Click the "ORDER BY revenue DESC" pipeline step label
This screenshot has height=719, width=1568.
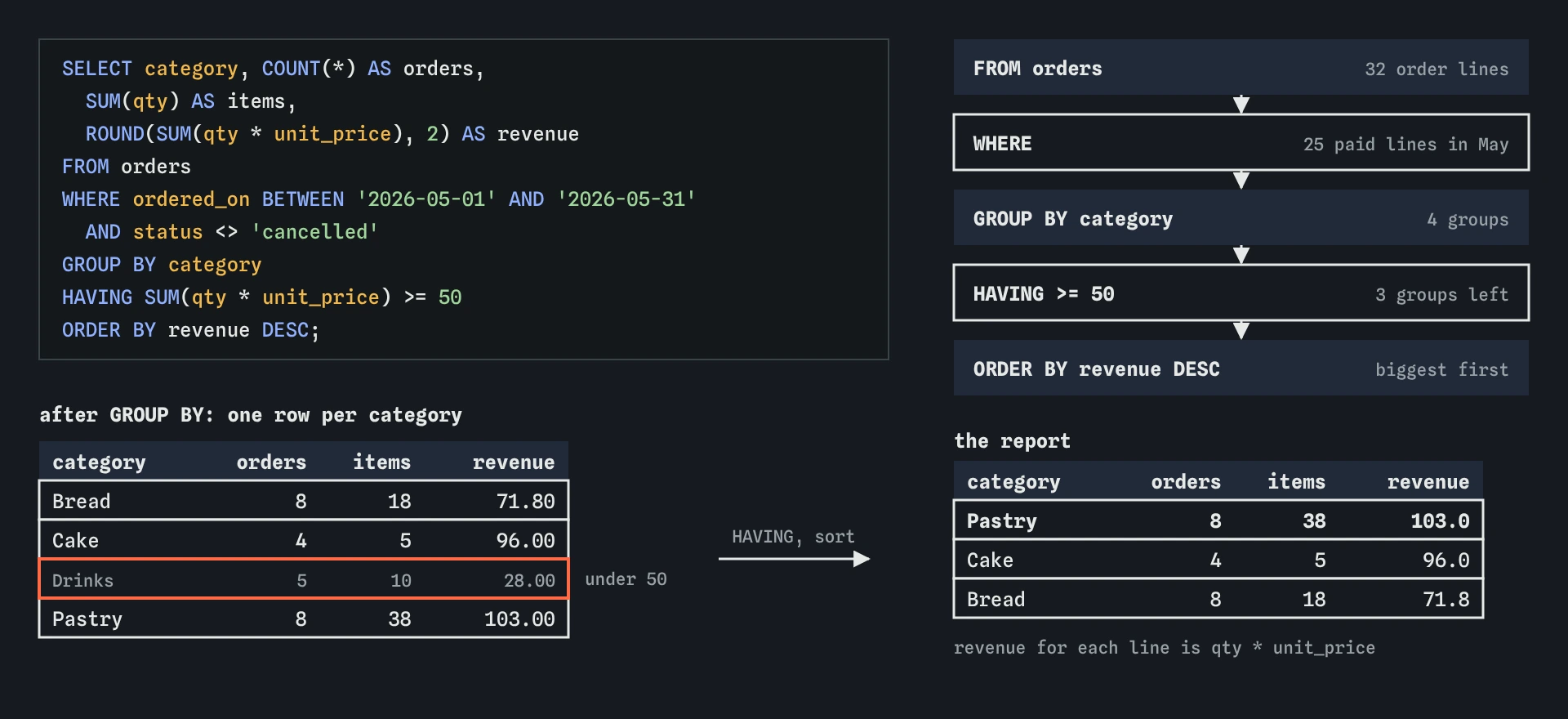pyautogui.click(x=1096, y=369)
